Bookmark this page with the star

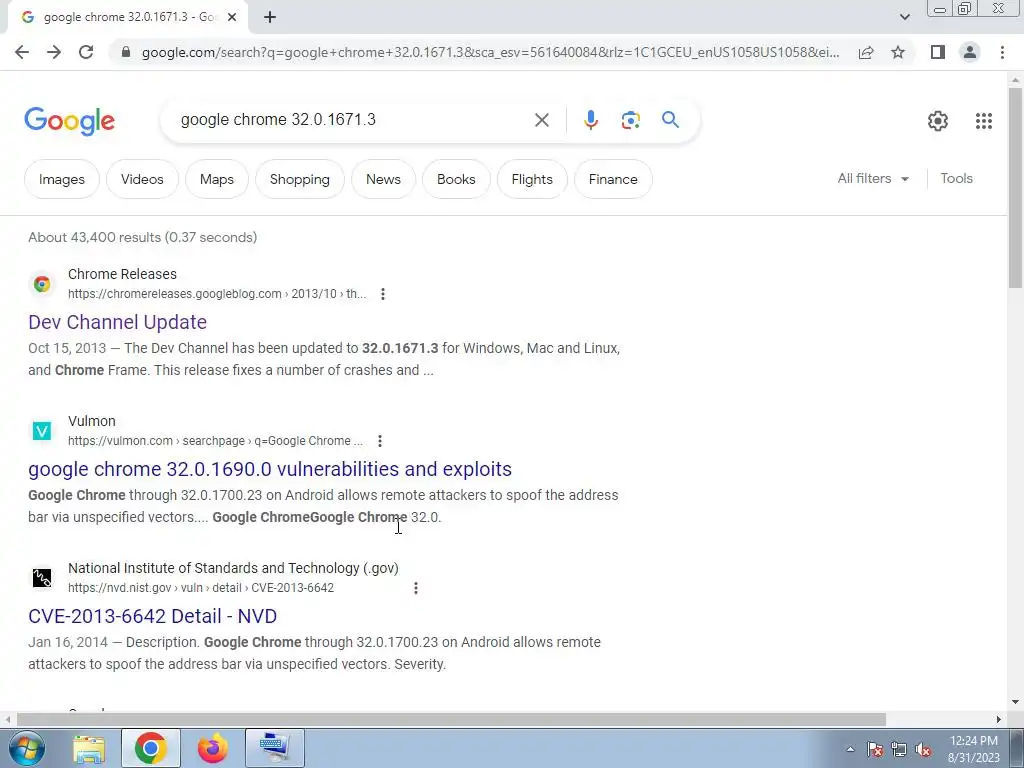[898, 52]
